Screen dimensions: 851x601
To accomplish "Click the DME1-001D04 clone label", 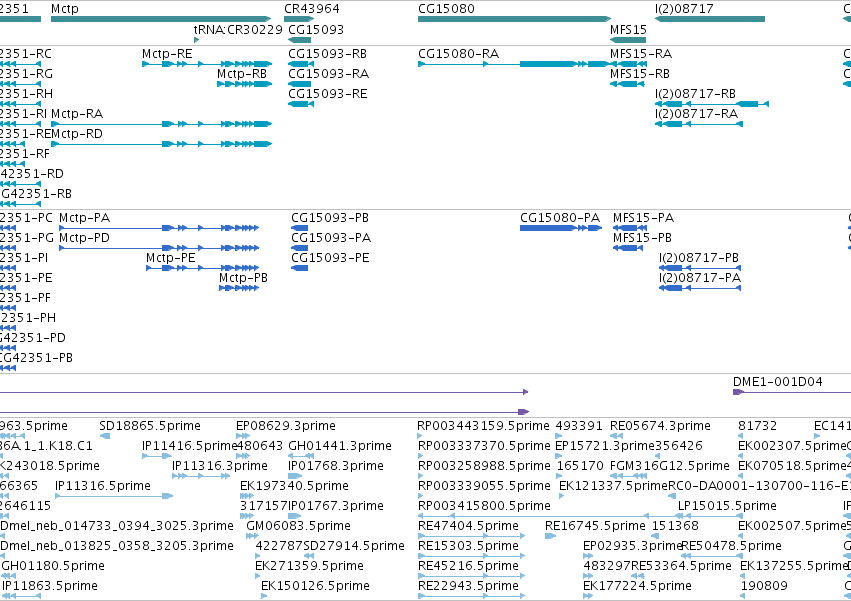I will point(777,382).
